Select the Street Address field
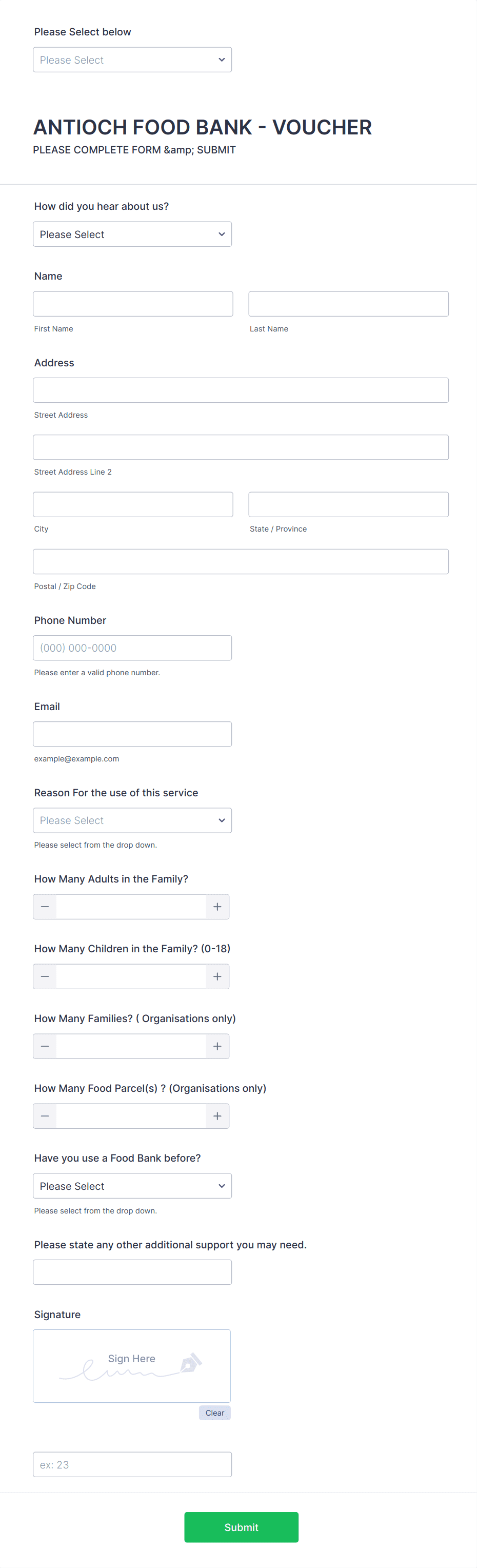The image size is (477, 1568). tap(241, 389)
